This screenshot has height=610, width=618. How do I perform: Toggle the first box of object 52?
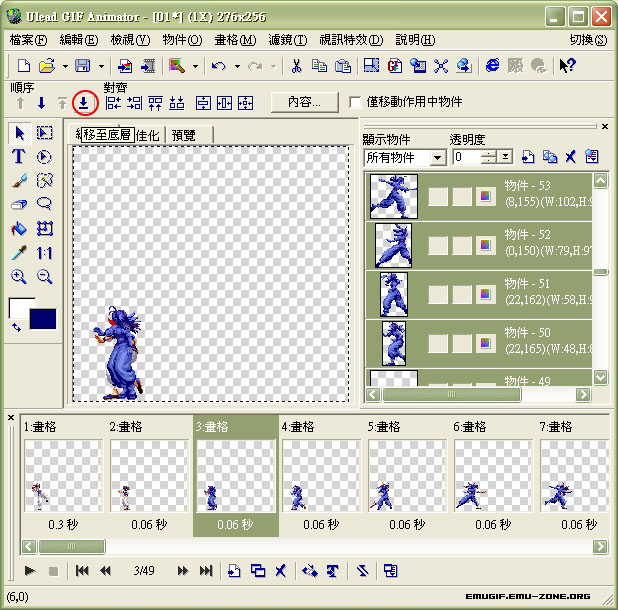438,245
